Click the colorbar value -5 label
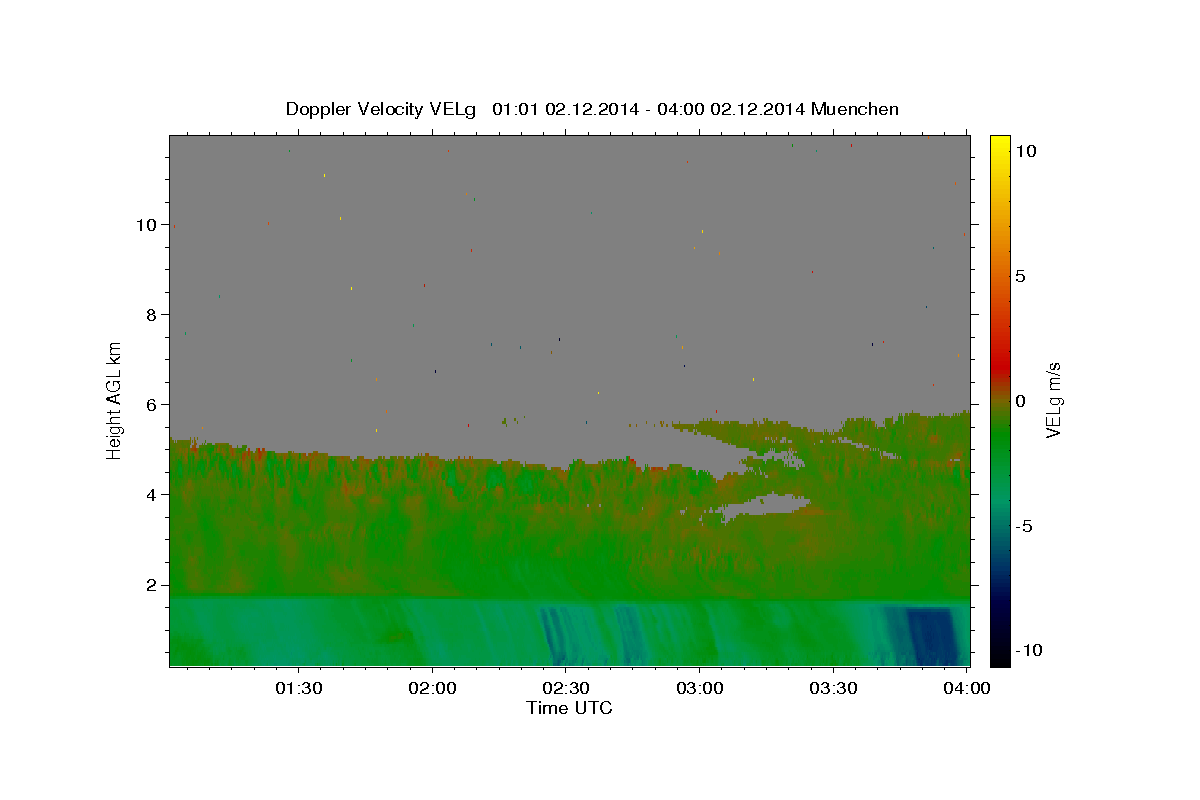This screenshot has height=800, width=1200. click(x=1024, y=526)
